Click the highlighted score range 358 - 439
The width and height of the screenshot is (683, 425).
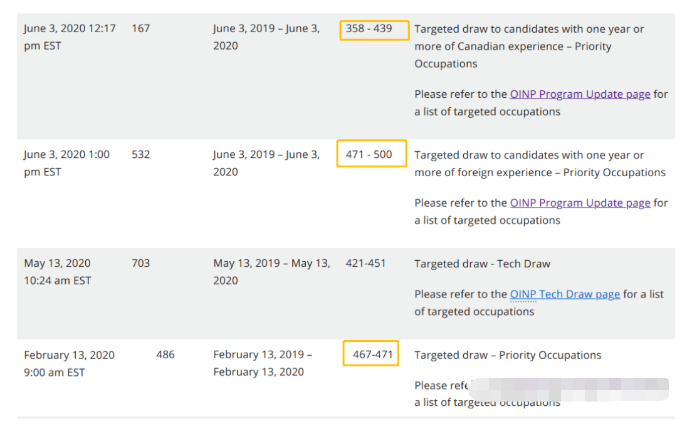click(x=373, y=29)
